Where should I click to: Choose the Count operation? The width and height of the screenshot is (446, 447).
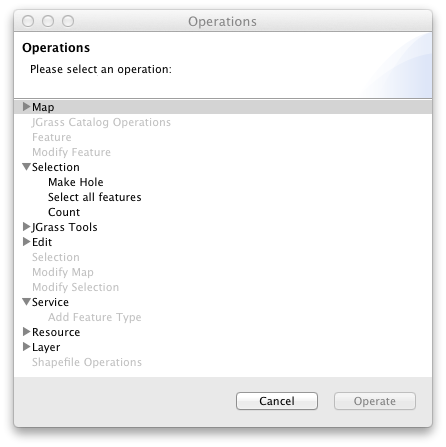(x=64, y=212)
